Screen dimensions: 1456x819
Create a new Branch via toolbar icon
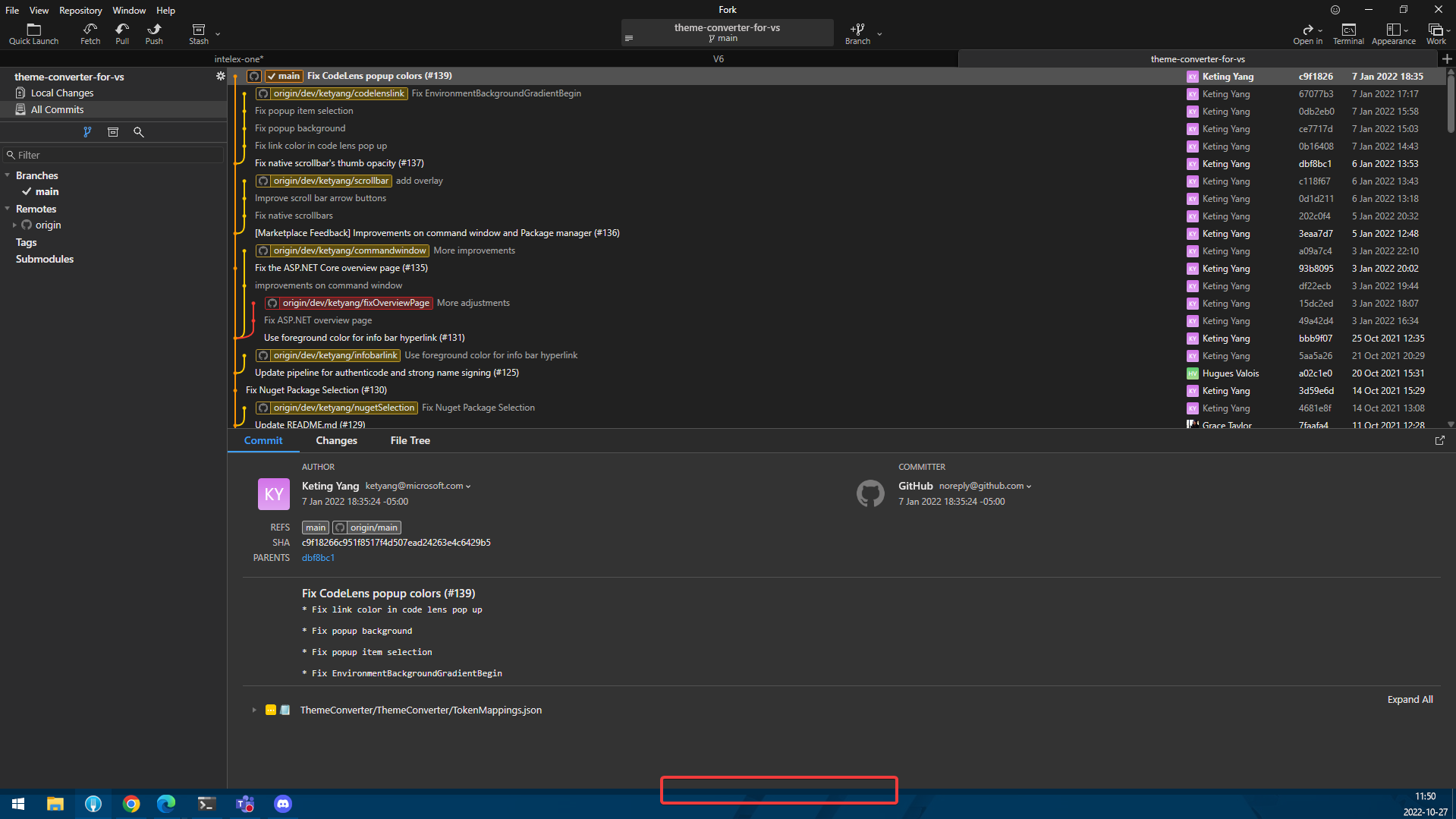click(x=857, y=33)
